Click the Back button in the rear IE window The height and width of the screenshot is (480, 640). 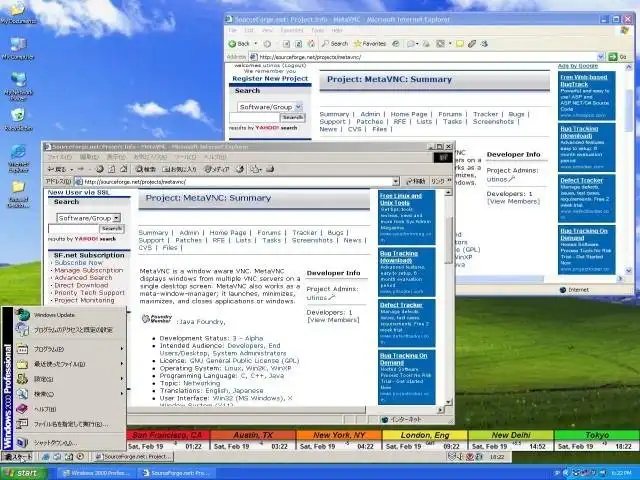click(x=239, y=44)
